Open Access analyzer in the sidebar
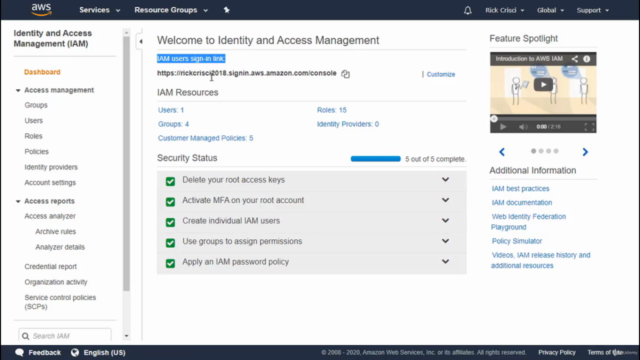 click(x=50, y=216)
